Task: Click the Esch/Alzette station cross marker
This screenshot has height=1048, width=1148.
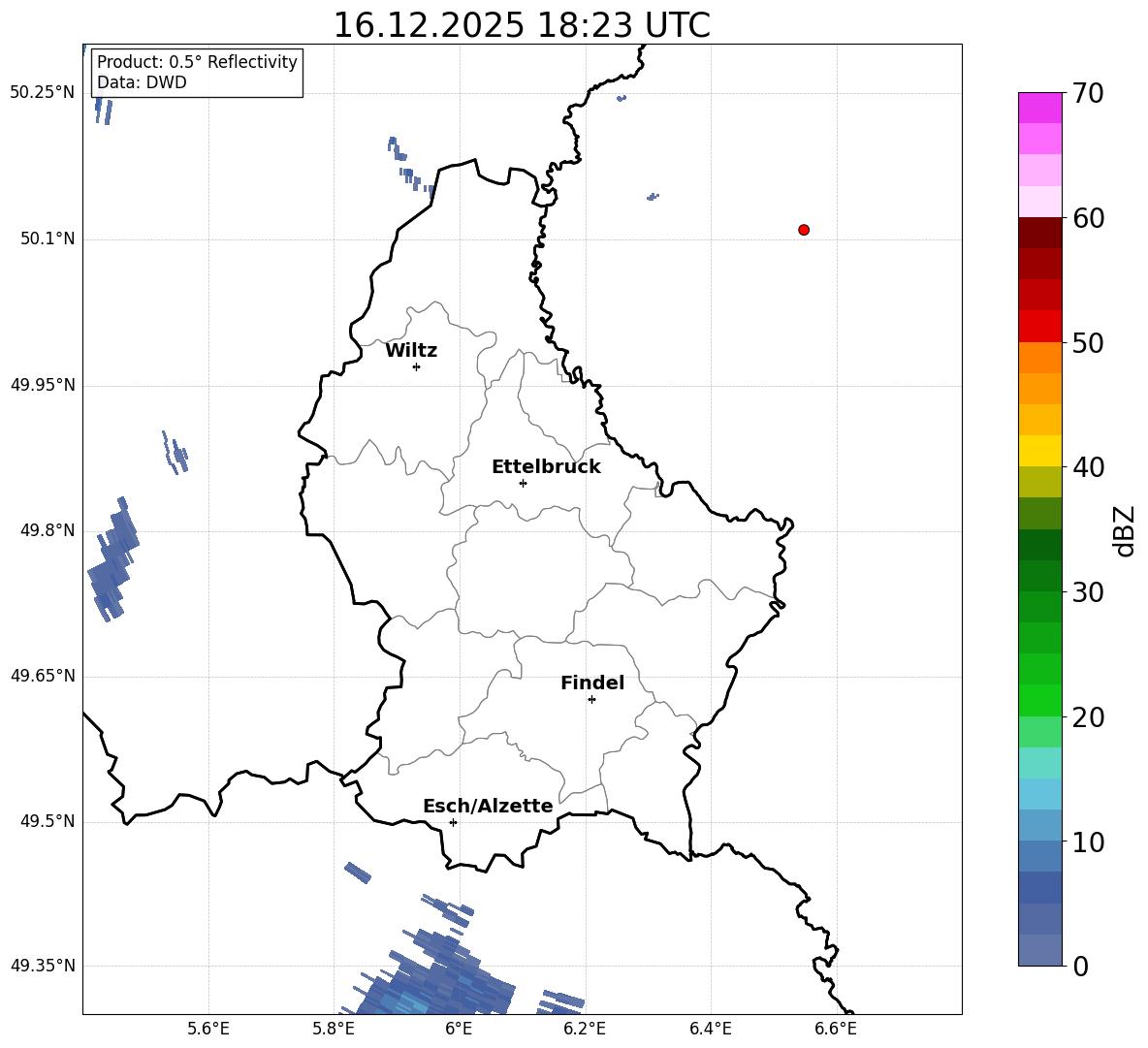Action: tap(453, 822)
